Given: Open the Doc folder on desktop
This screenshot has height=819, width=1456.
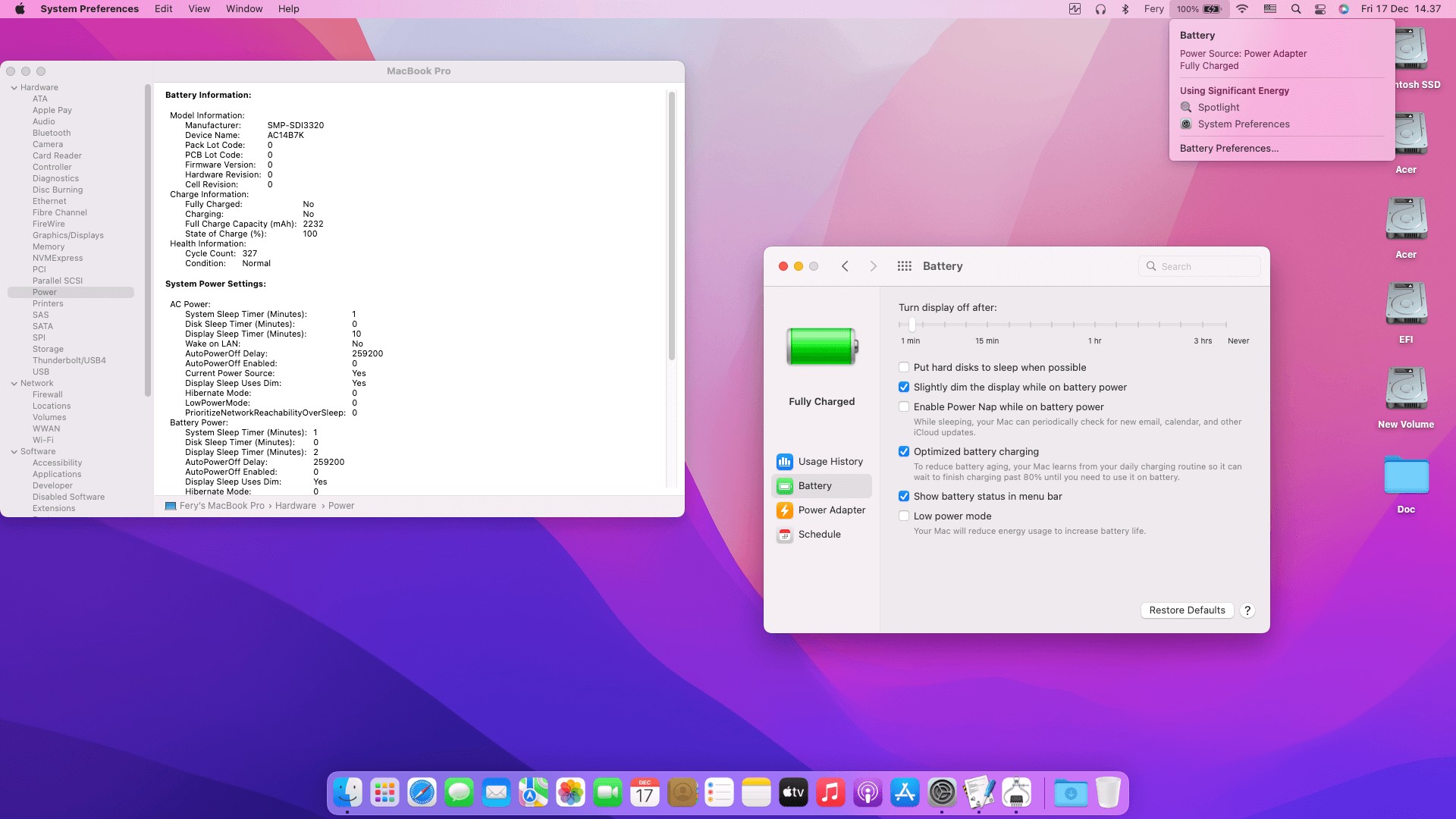Looking at the screenshot, I should 1406,485.
